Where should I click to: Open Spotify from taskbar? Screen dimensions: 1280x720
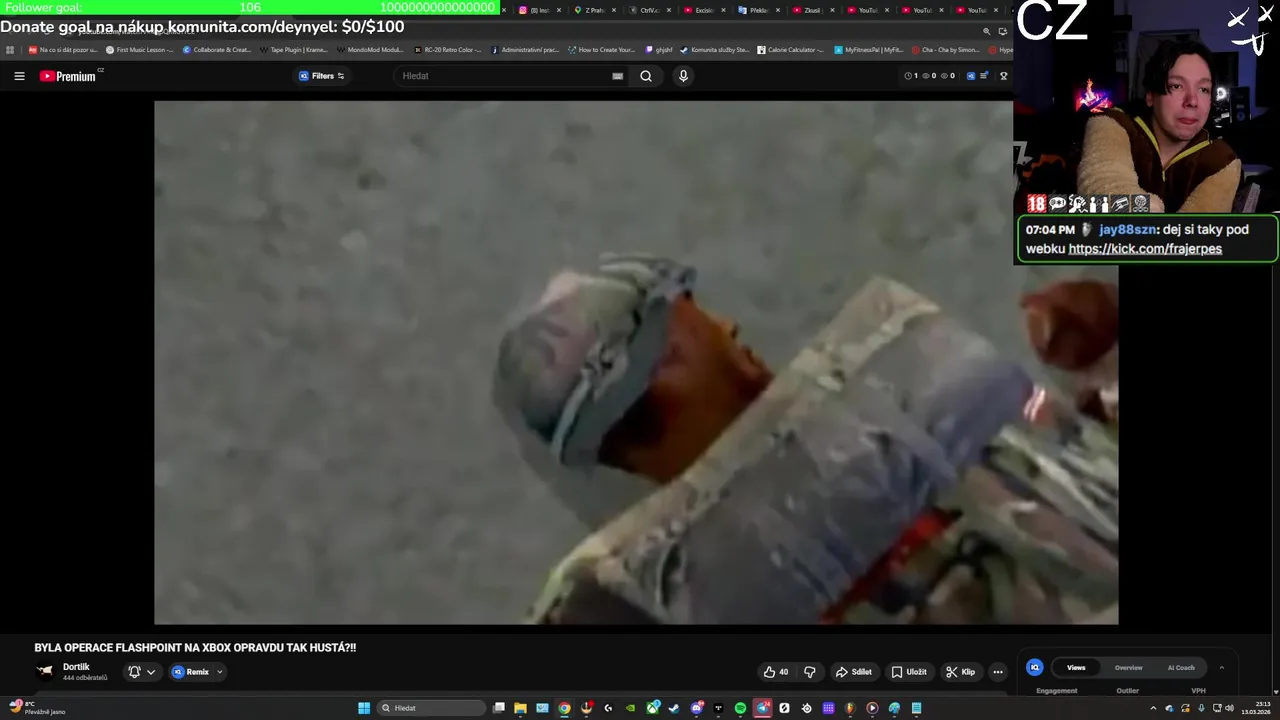pos(740,708)
